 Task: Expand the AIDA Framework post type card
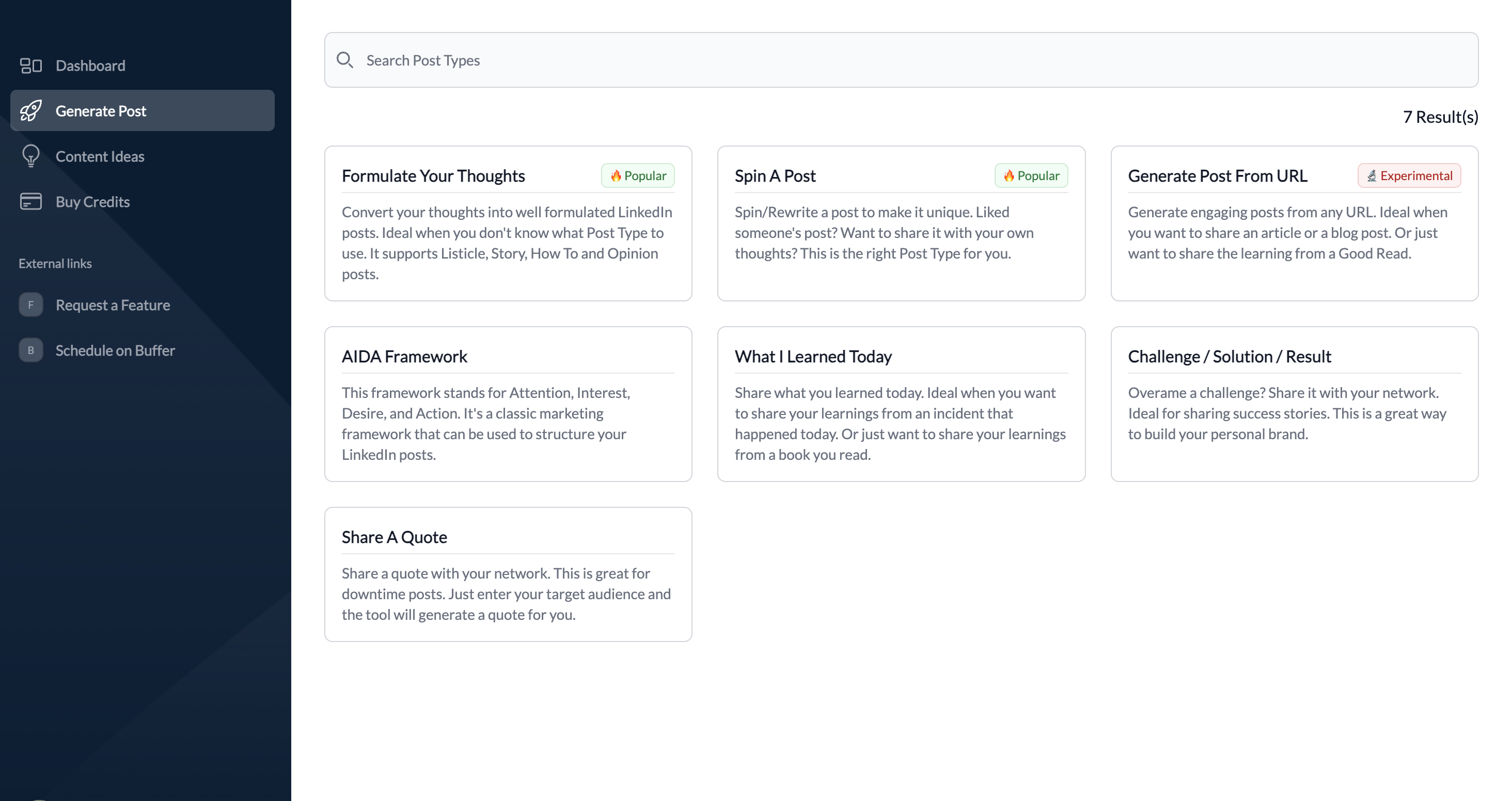508,403
